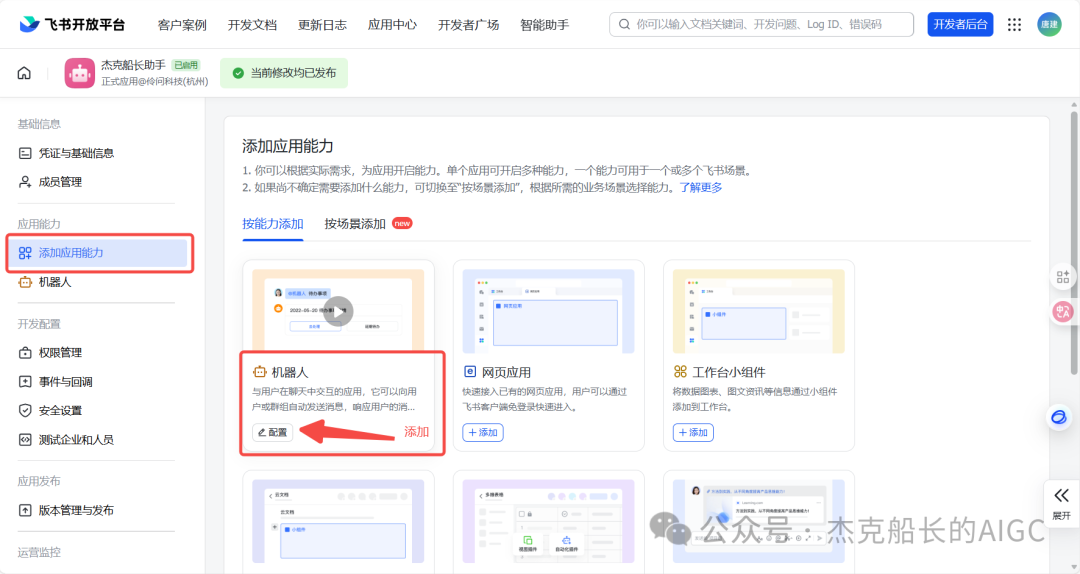Click 成员管理 person icon
Screen dimensions: 1080x574
tap(25, 182)
